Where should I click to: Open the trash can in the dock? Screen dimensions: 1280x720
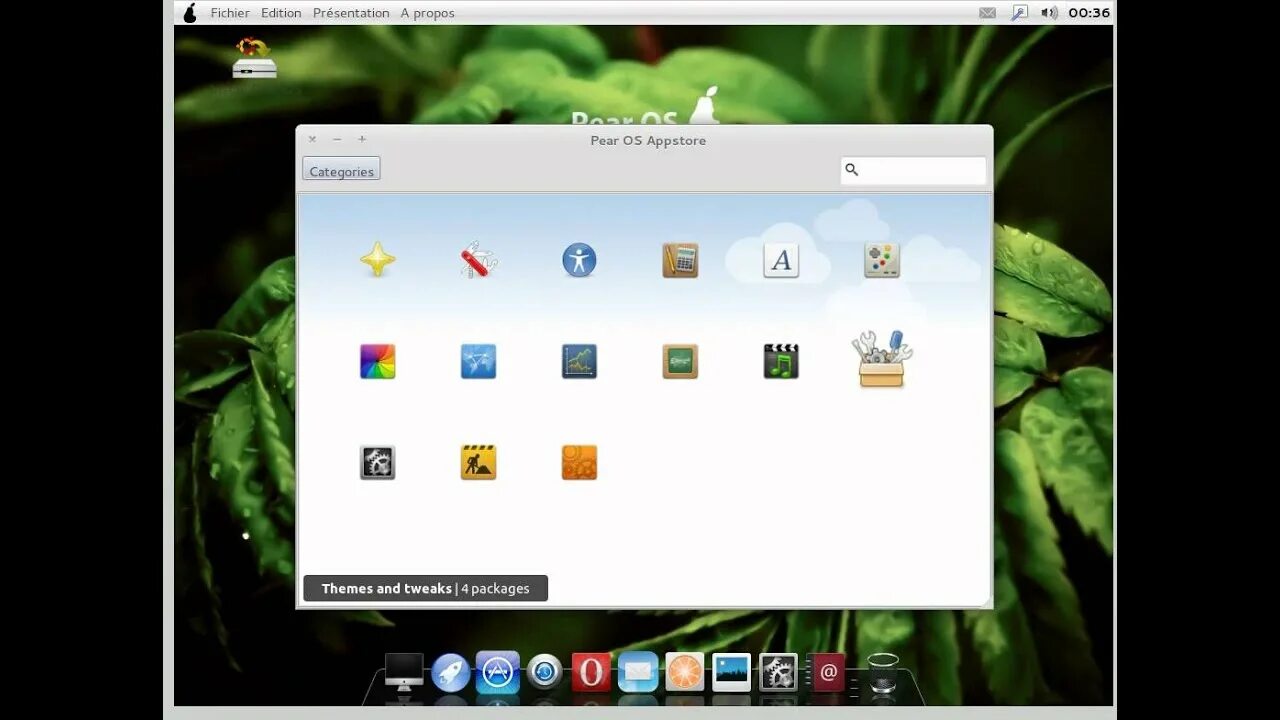click(883, 672)
